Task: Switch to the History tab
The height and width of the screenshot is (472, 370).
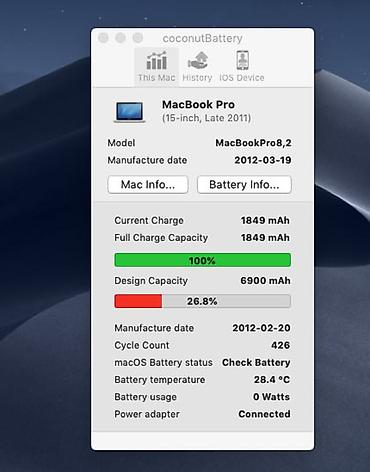Action: [x=197, y=67]
